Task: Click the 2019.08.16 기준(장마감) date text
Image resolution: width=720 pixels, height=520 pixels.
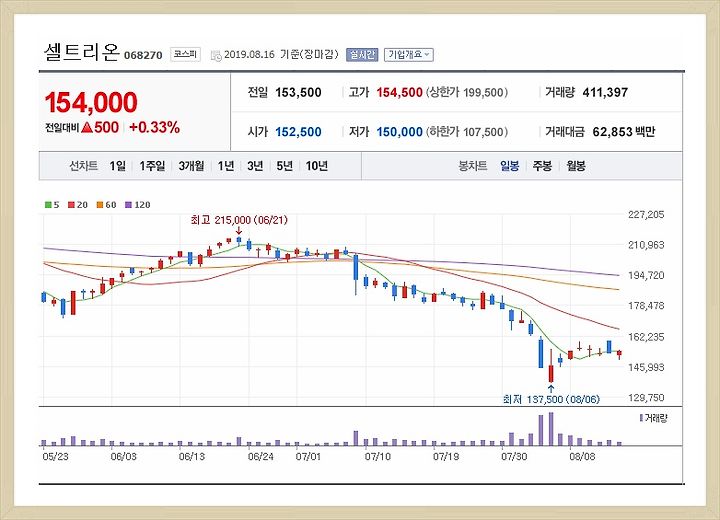Action: pos(281,55)
